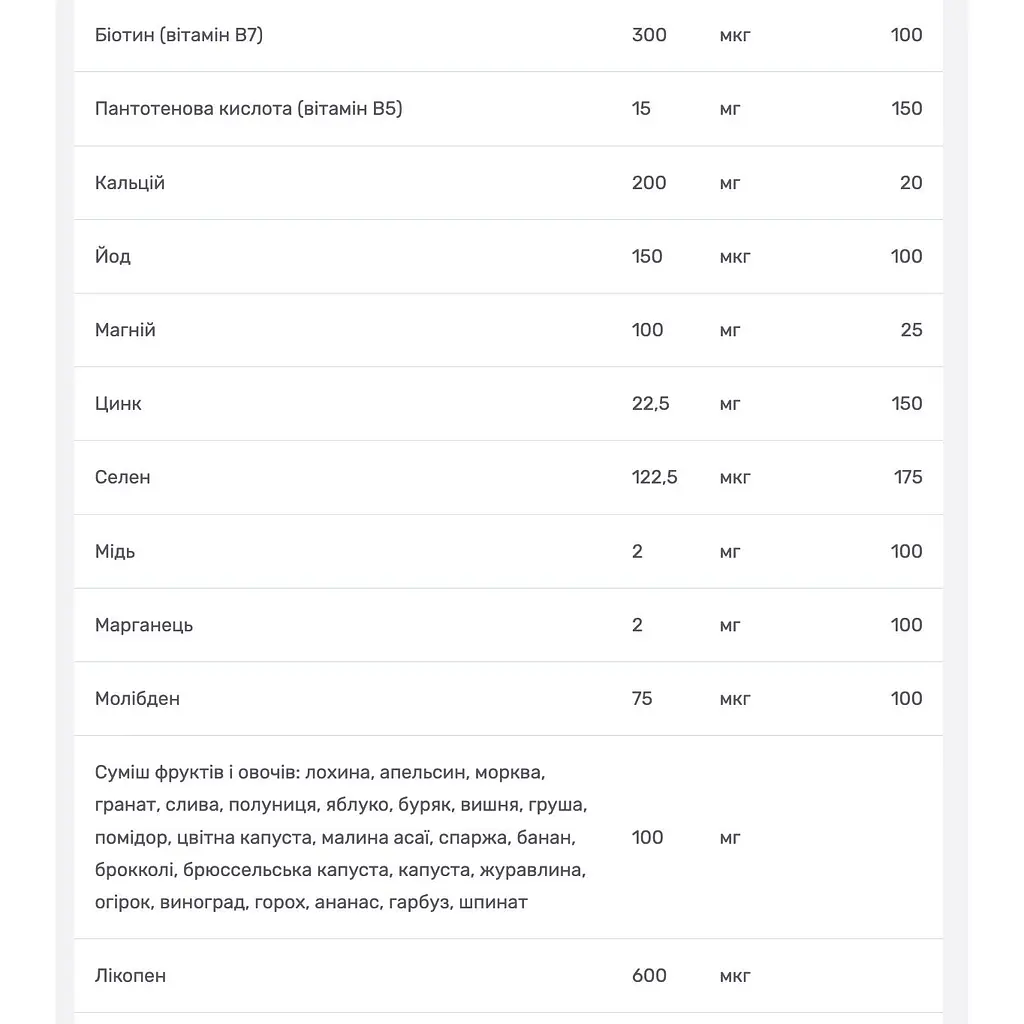This screenshot has height=1024, width=1024.
Task: Click the 122,5 amount for Селен
Action: click(654, 477)
